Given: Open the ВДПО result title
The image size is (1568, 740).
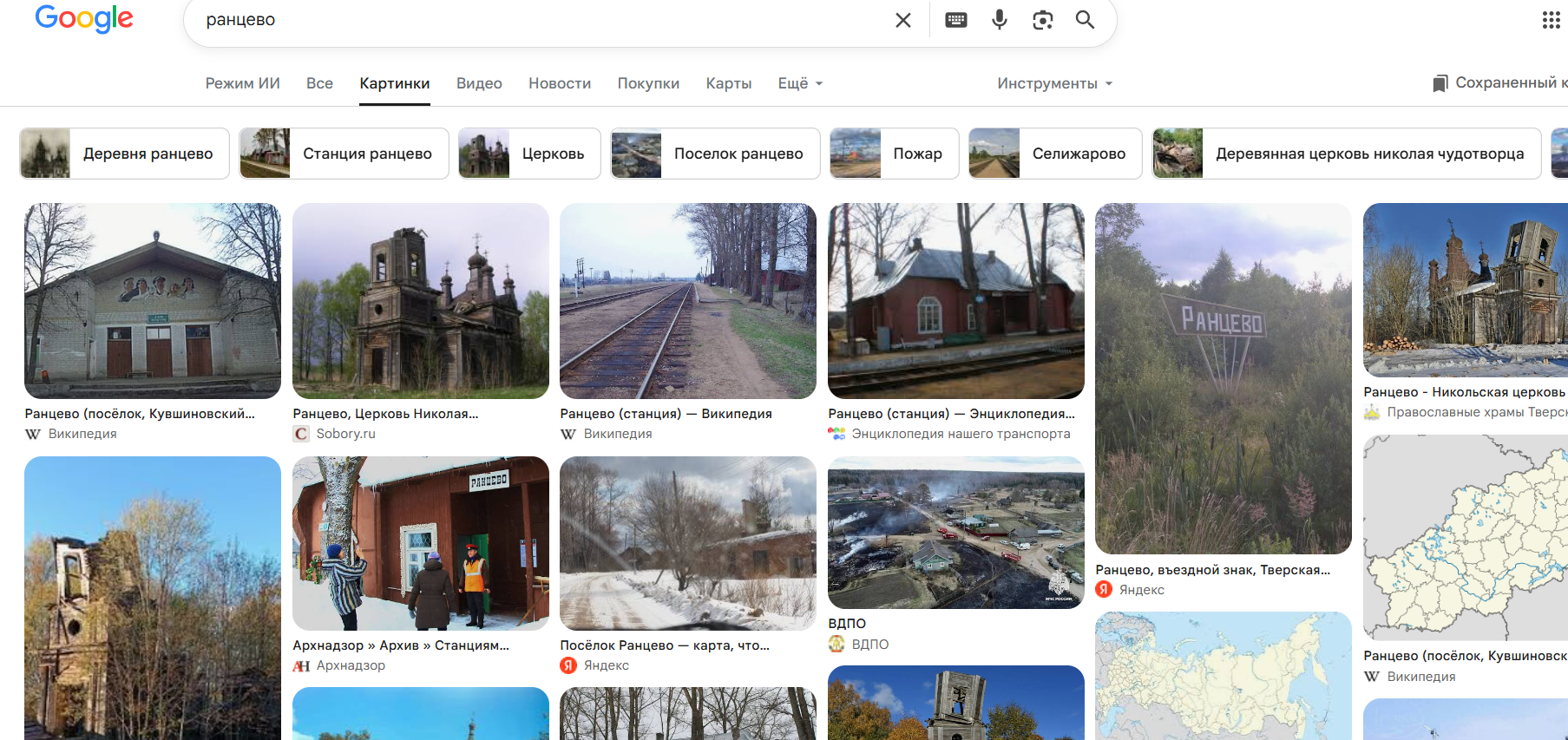Looking at the screenshot, I should [x=847, y=624].
